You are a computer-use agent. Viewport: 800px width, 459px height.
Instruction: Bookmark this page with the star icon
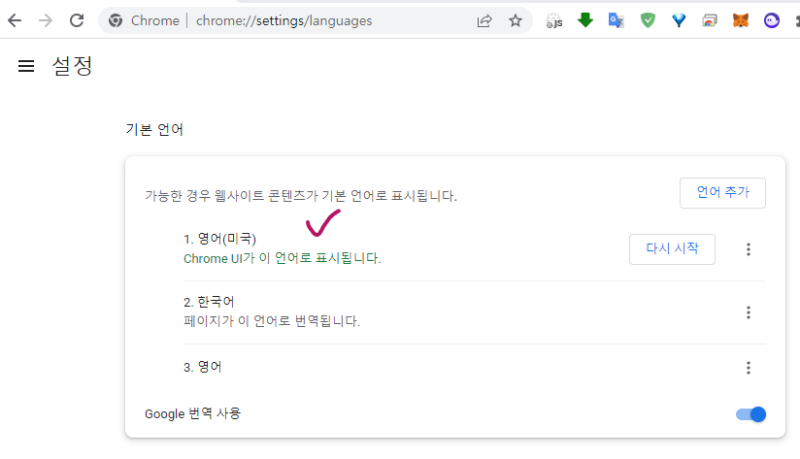(515, 20)
